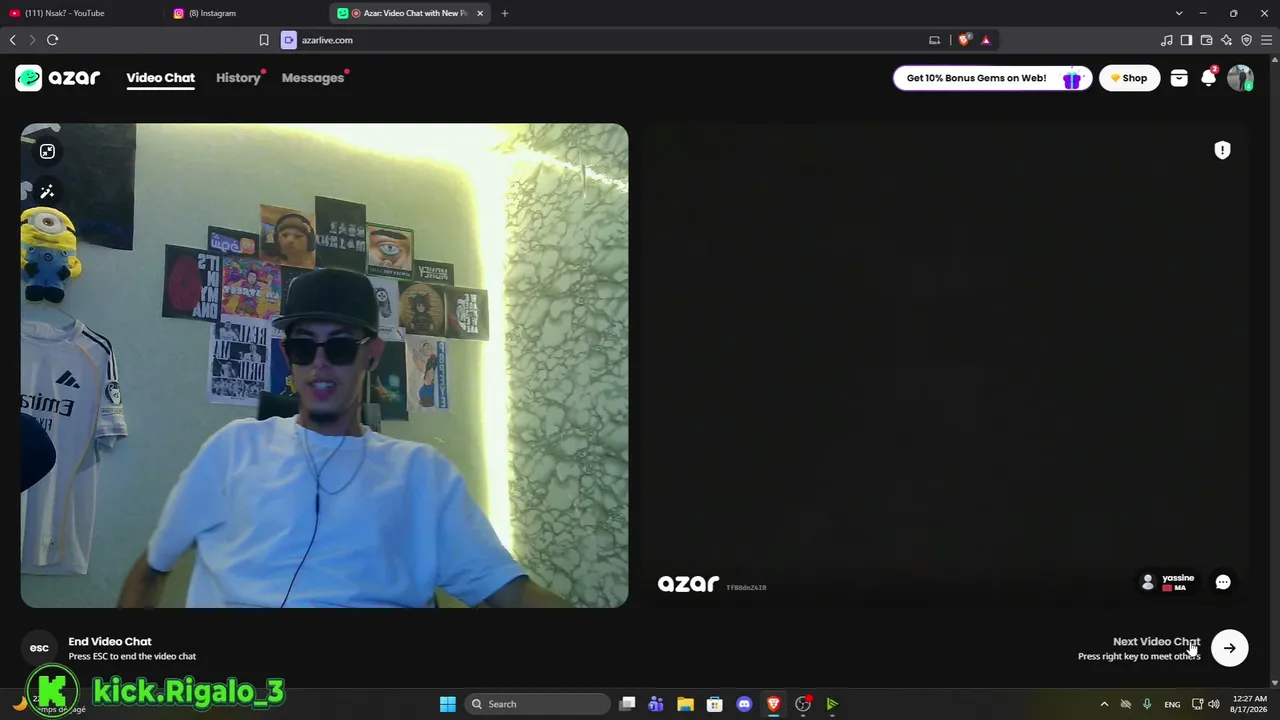The height and width of the screenshot is (720, 1280).
Task: Open Brave Shields panel
Action: [x=964, y=40]
